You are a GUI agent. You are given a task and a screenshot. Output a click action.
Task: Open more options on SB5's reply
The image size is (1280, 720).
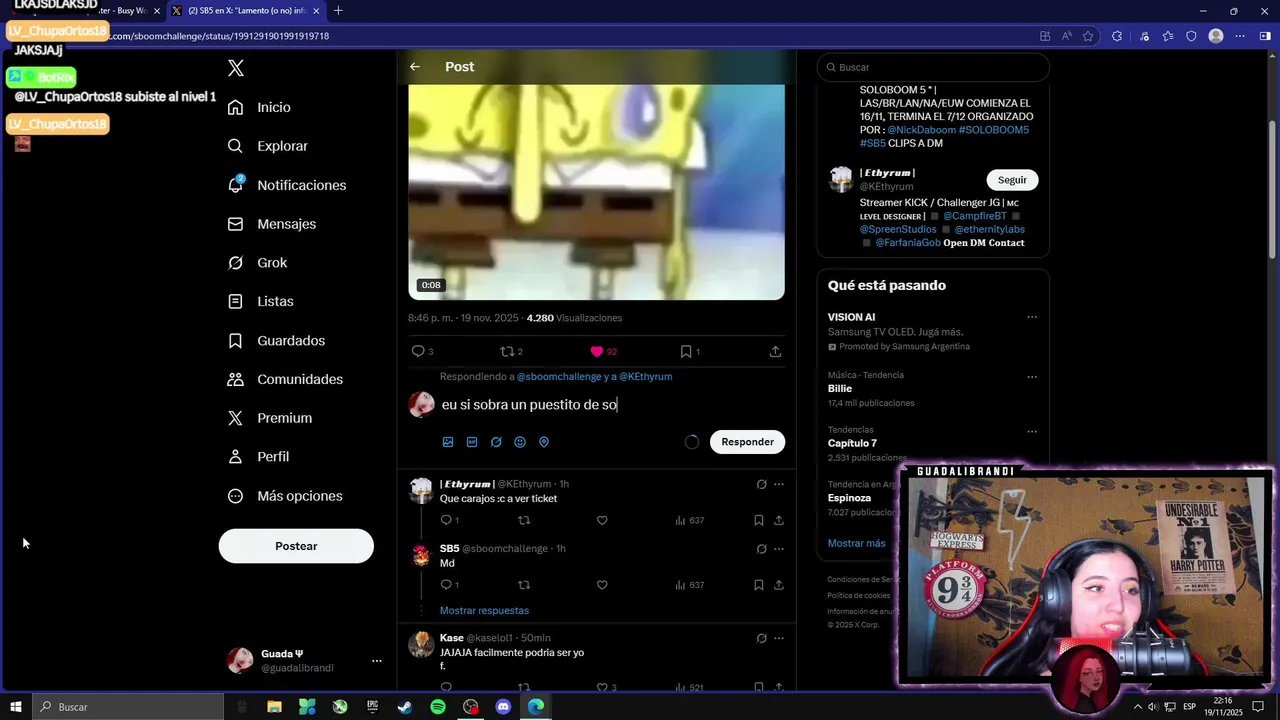779,549
